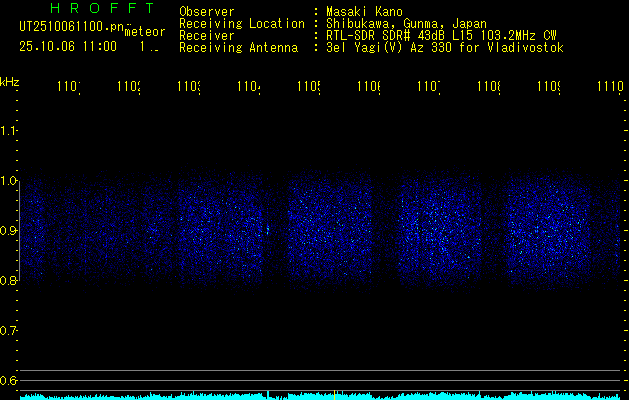This screenshot has width=629, height=400.
Task: Click the 1109 time axis label
Action: (549, 86)
